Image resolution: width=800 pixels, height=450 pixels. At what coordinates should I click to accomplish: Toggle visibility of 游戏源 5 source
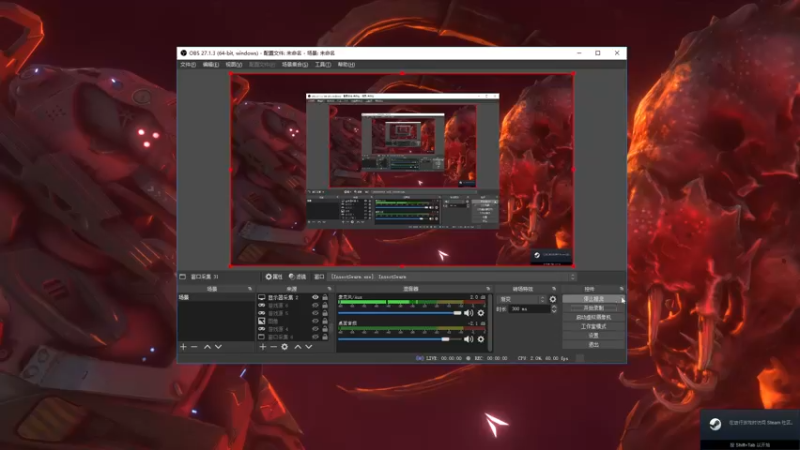point(315,313)
